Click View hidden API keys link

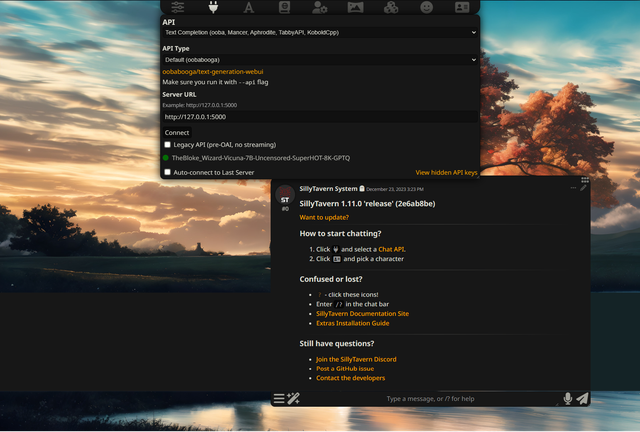coord(446,172)
